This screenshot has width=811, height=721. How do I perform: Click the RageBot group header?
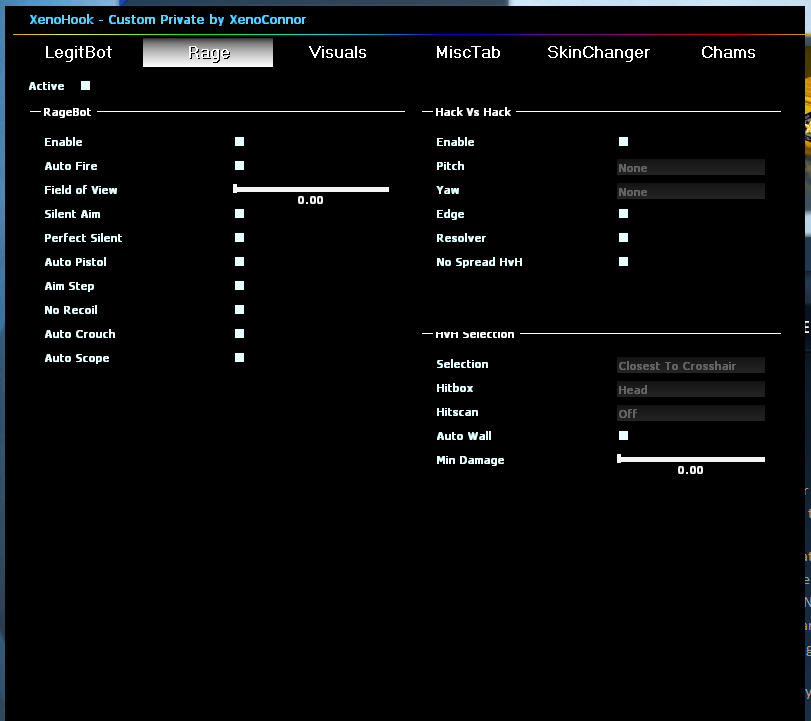tap(67, 112)
